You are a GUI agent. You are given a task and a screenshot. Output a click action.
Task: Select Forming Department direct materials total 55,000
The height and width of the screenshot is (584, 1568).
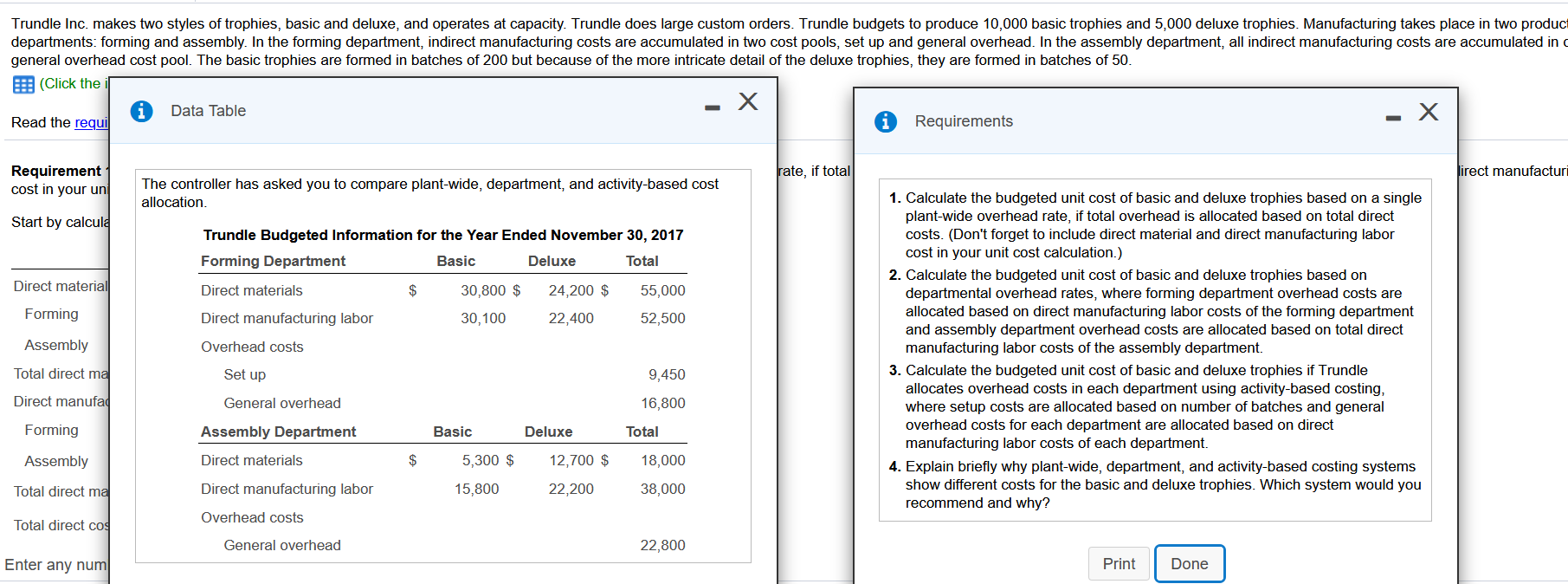662,290
